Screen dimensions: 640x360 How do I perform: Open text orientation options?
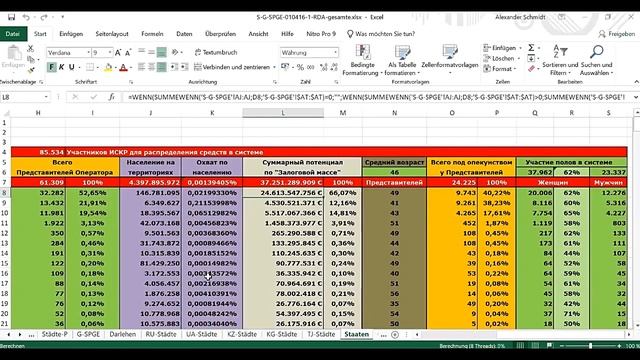[176, 52]
